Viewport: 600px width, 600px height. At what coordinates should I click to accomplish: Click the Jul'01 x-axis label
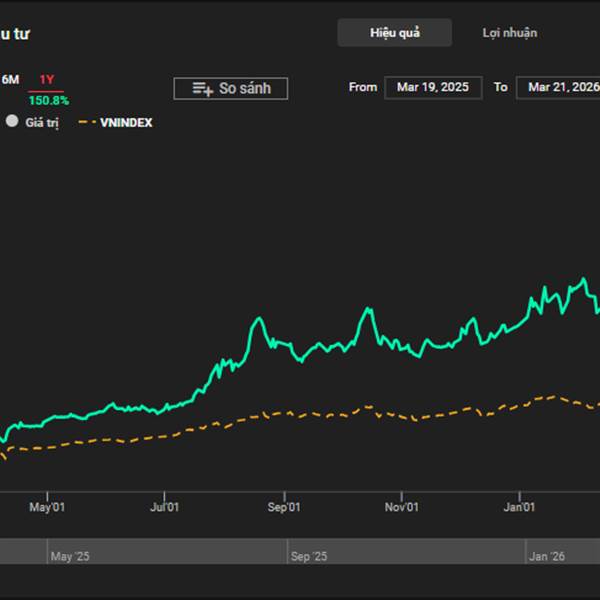coord(165,508)
